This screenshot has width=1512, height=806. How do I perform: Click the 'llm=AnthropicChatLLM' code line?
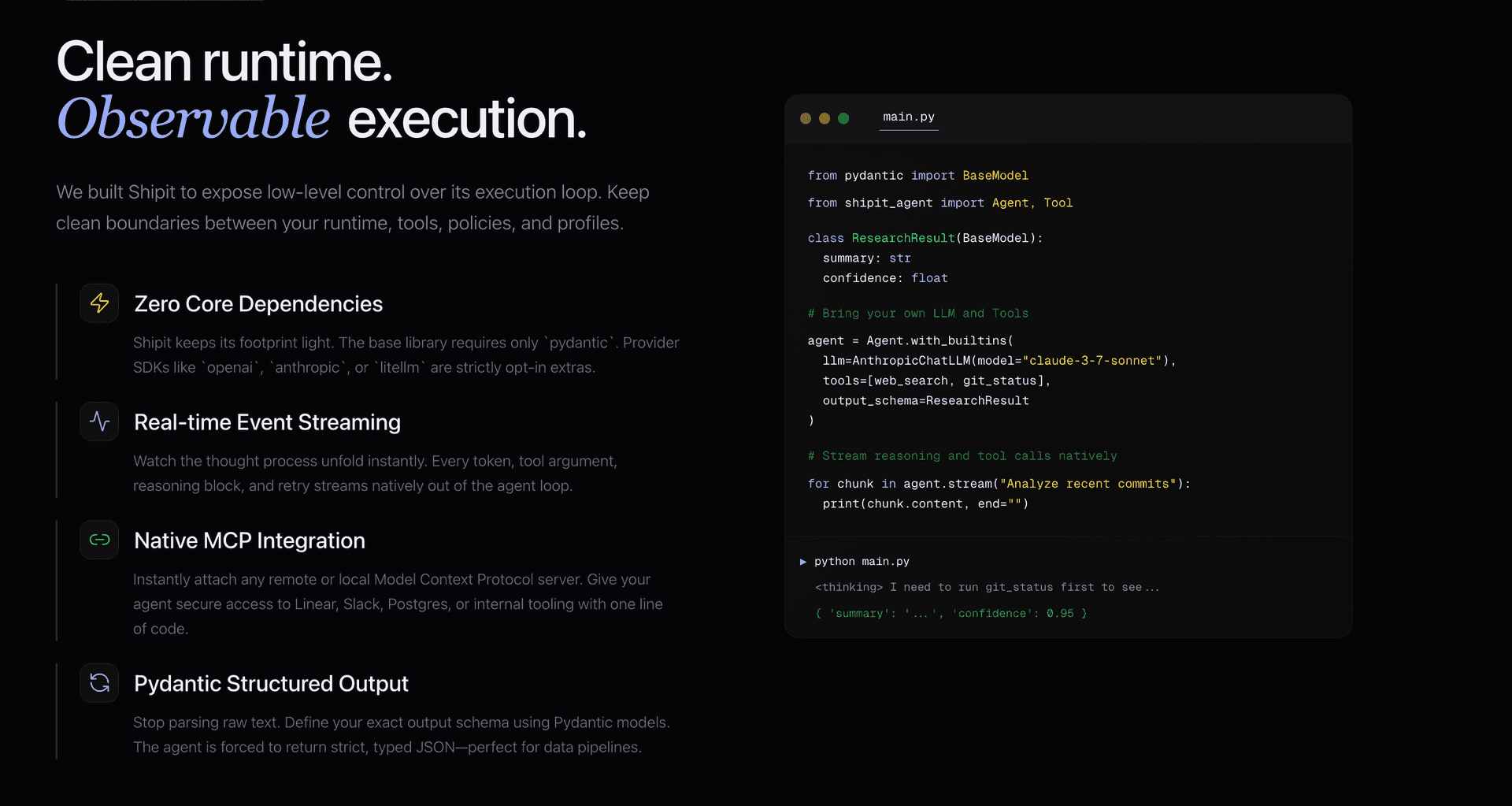click(x=999, y=361)
